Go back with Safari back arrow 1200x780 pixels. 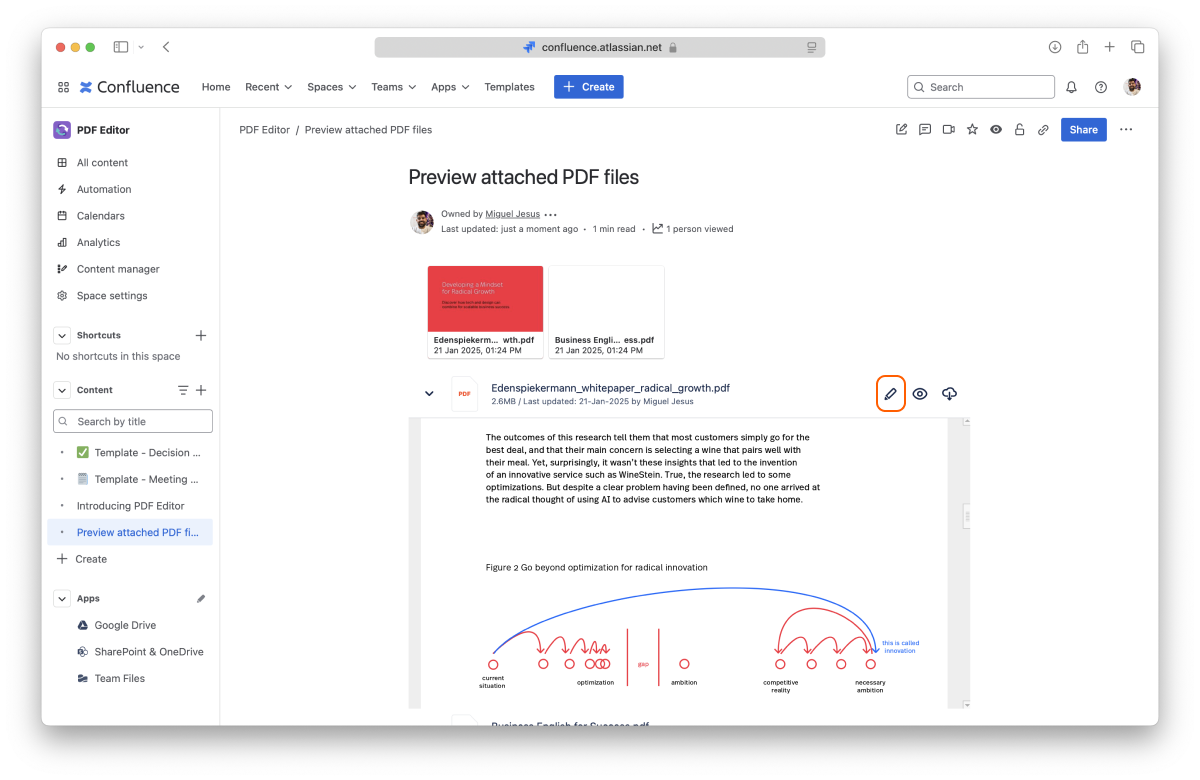[x=166, y=47]
